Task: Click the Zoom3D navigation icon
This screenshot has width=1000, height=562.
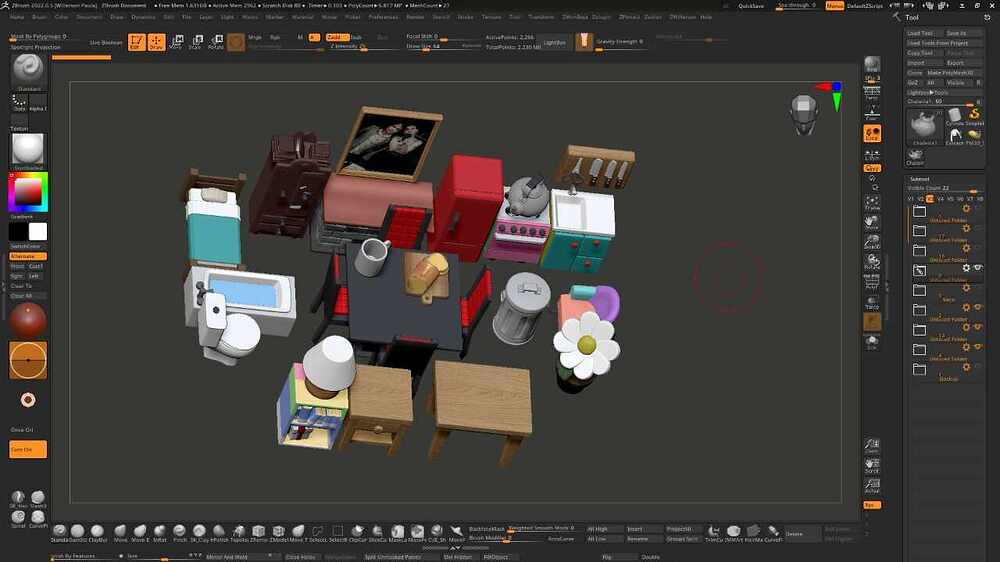Action: pyautogui.click(x=872, y=242)
